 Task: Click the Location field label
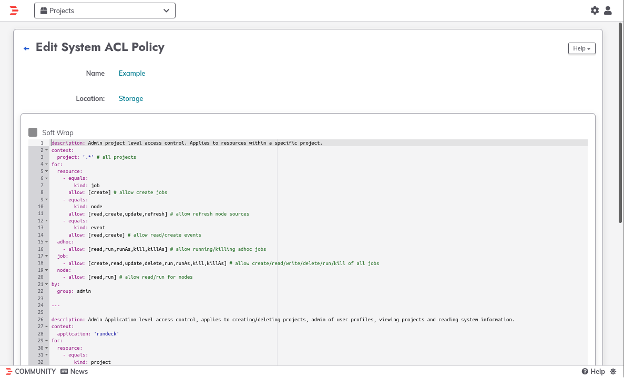coord(90,99)
